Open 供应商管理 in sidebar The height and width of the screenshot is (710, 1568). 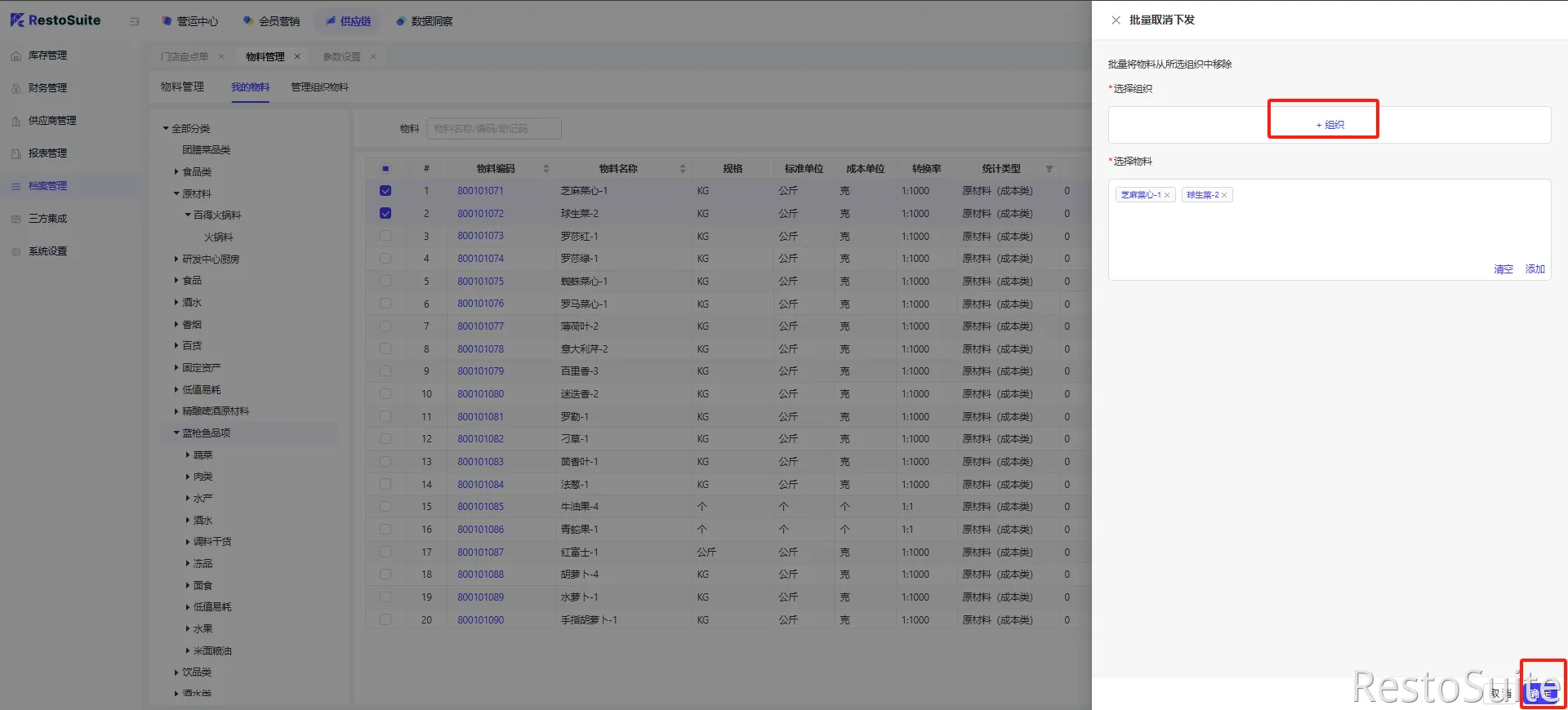tap(52, 121)
